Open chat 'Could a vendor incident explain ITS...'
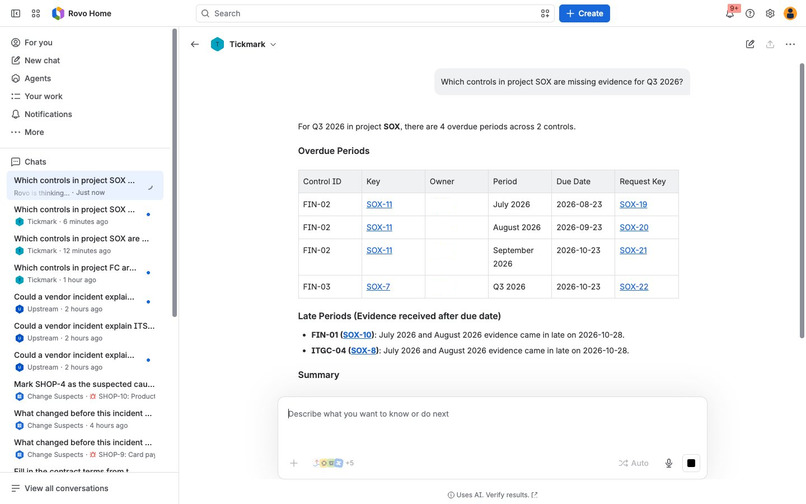Viewport: 806px width, 504px height. [85, 331]
